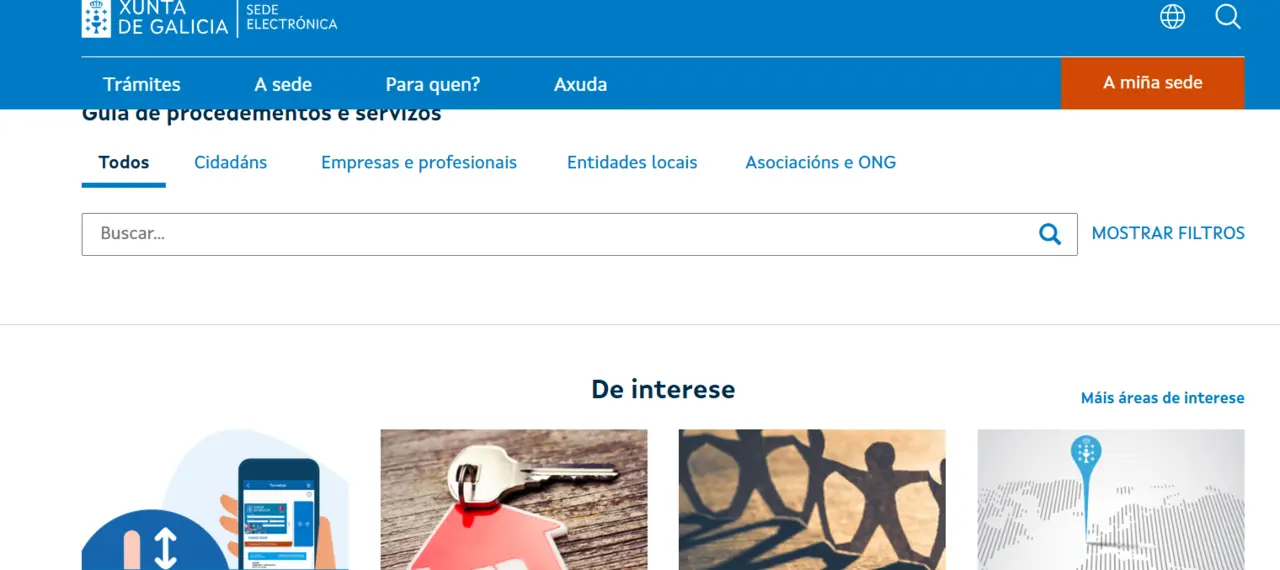Image resolution: width=1280 pixels, height=570 pixels.
Task: Select the Todos tab
Action: tap(124, 162)
